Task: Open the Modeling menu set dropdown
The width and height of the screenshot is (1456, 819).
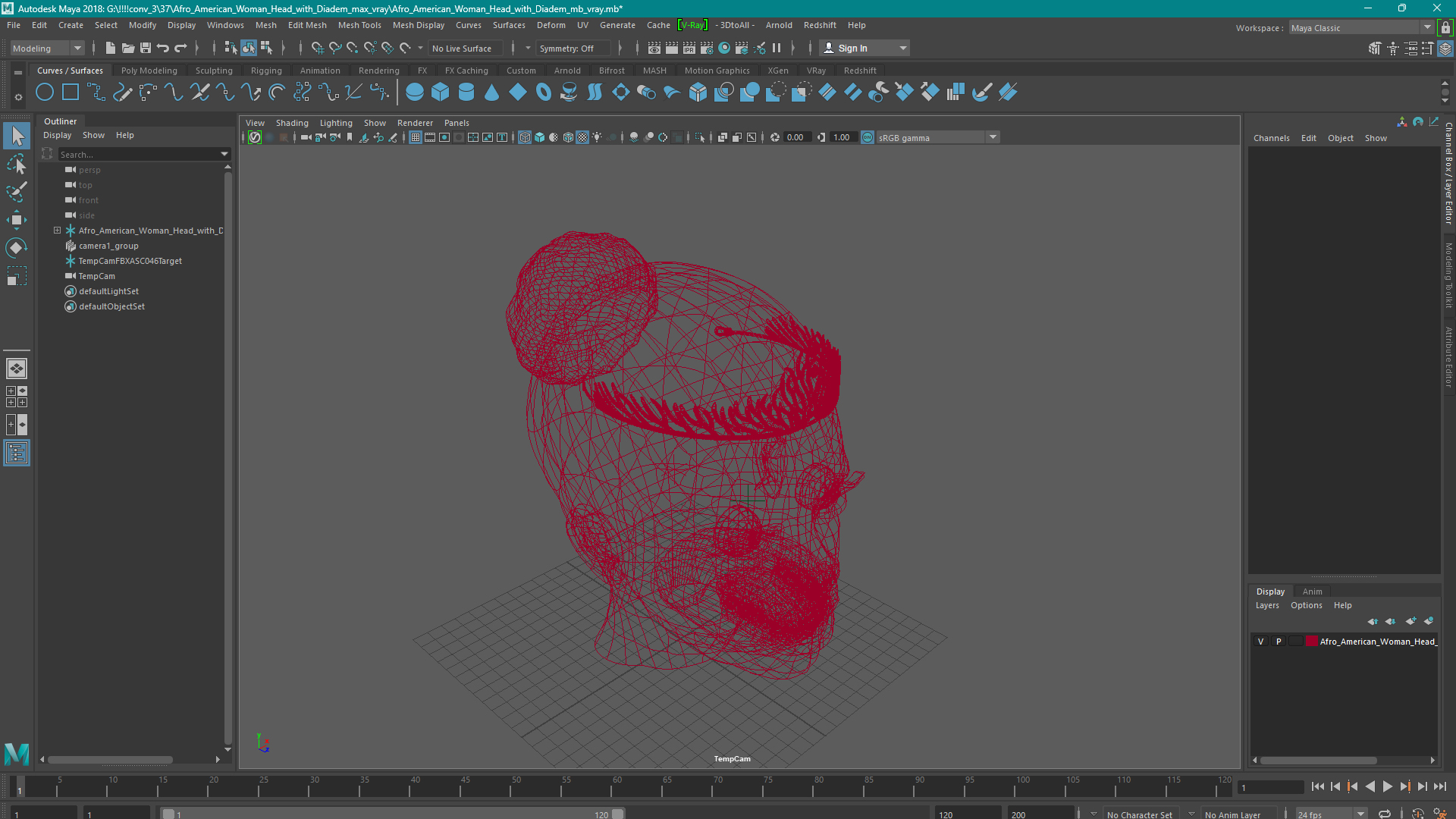Action: click(x=47, y=49)
